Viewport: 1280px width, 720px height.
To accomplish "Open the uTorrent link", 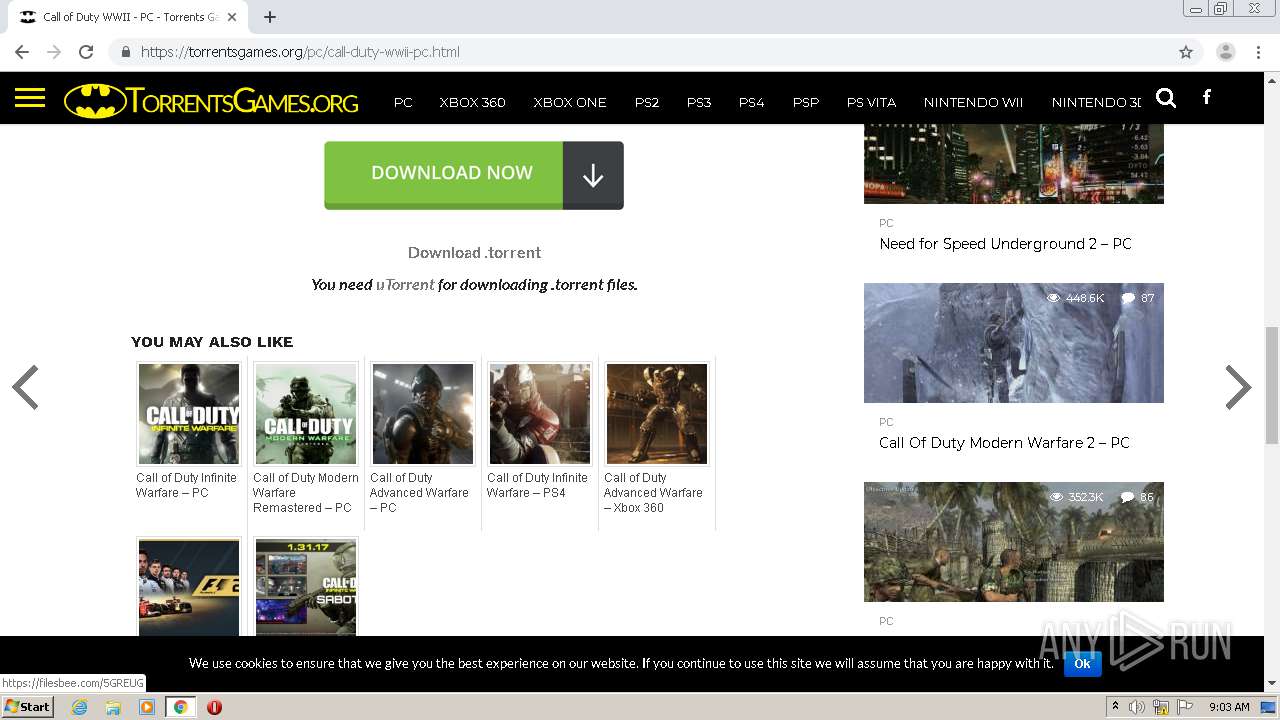I will (405, 285).
